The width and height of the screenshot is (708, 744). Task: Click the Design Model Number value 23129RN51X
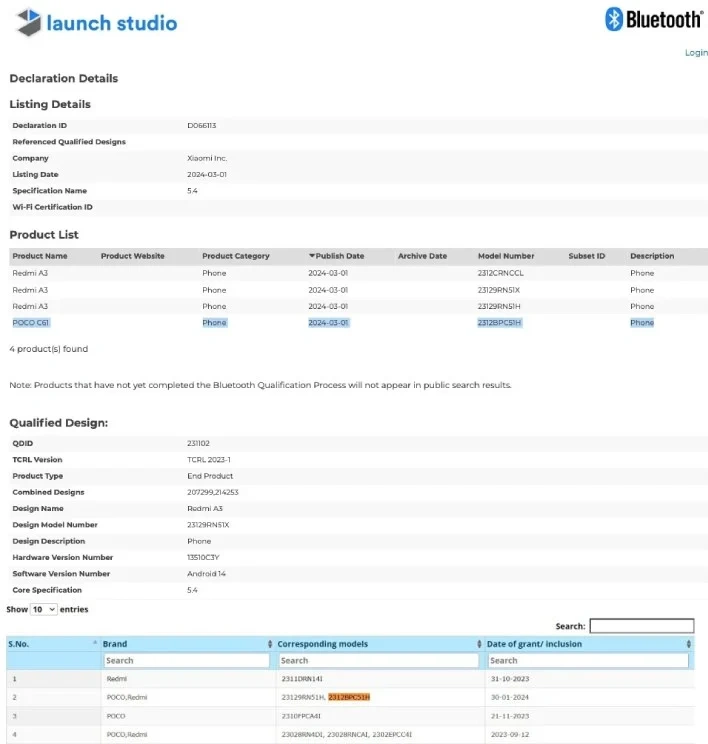click(x=208, y=525)
